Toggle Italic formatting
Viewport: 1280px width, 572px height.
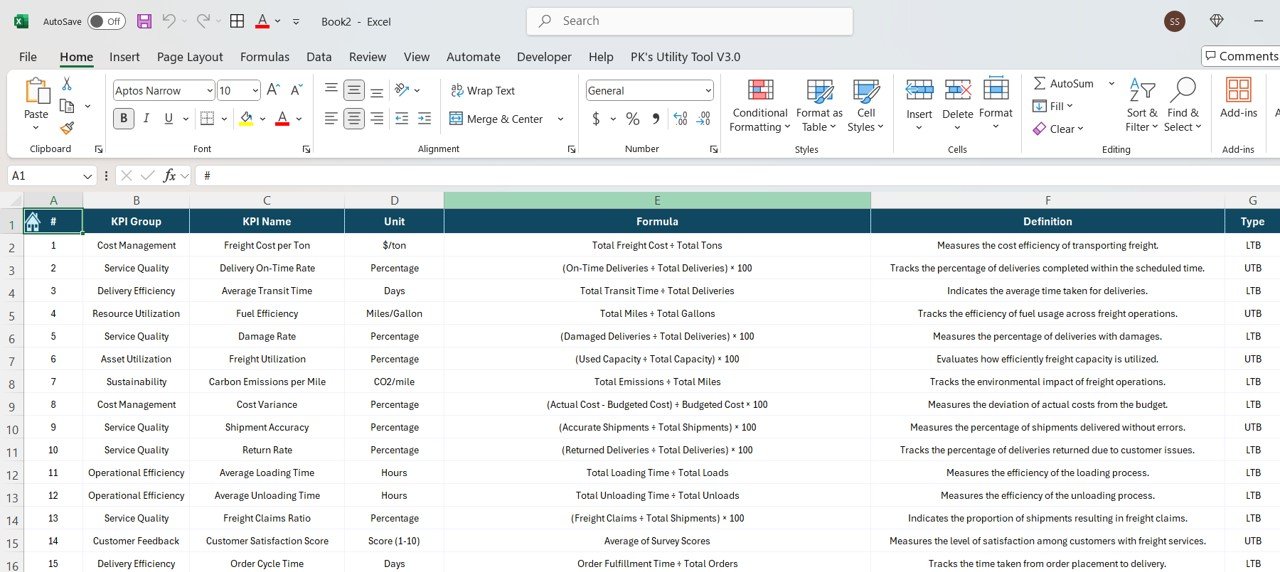[x=145, y=118]
